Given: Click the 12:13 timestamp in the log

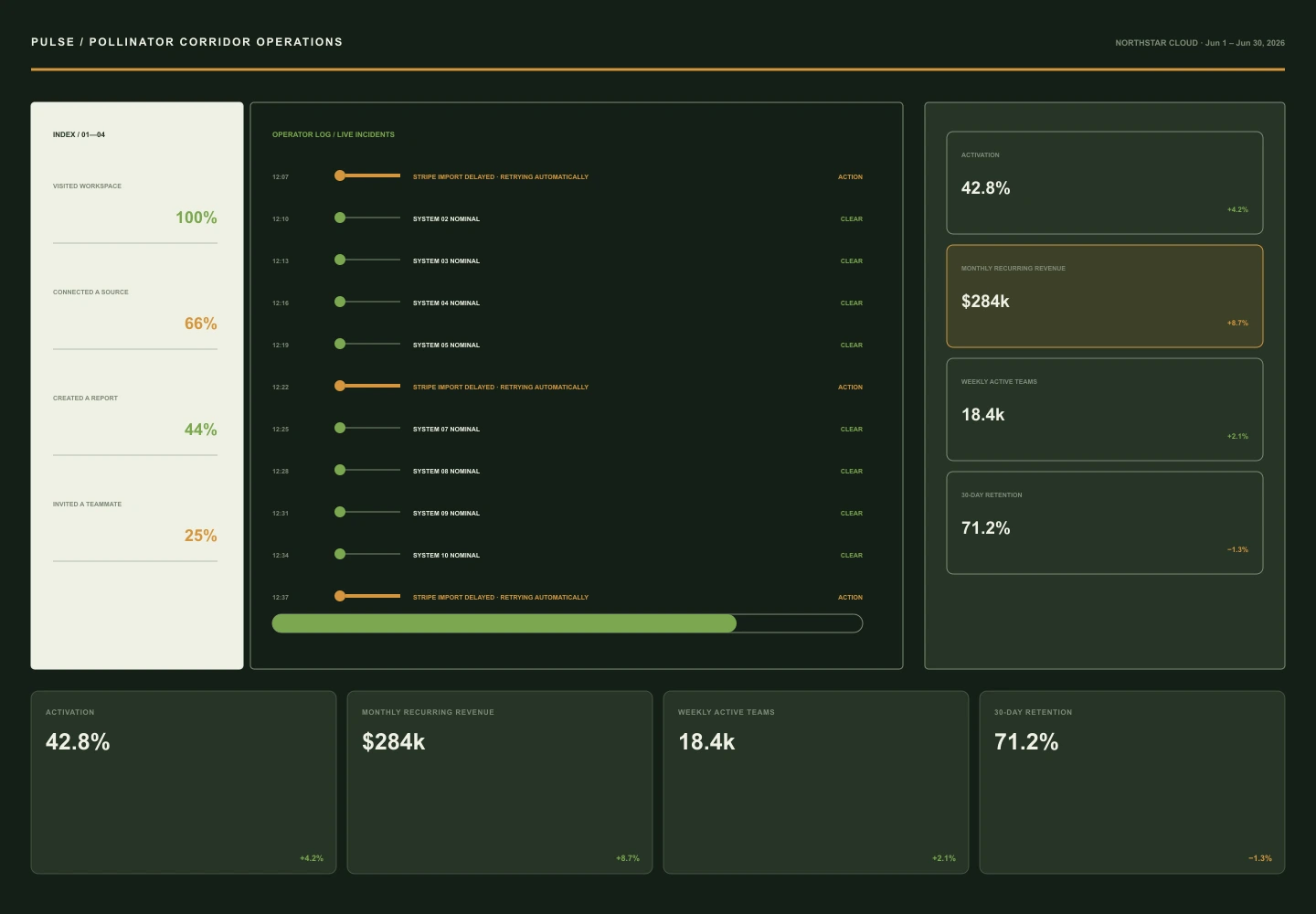Looking at the screenshot, I should [x=281, y=260].
